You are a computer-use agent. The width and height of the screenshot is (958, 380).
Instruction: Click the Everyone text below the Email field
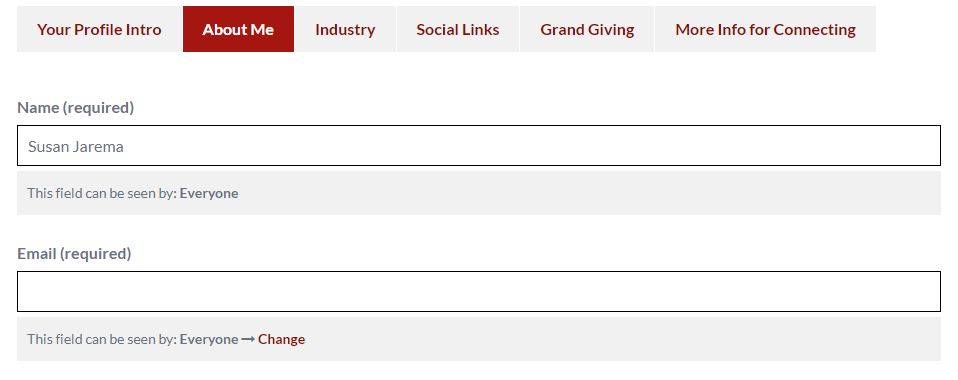click(x=209, y=339)
